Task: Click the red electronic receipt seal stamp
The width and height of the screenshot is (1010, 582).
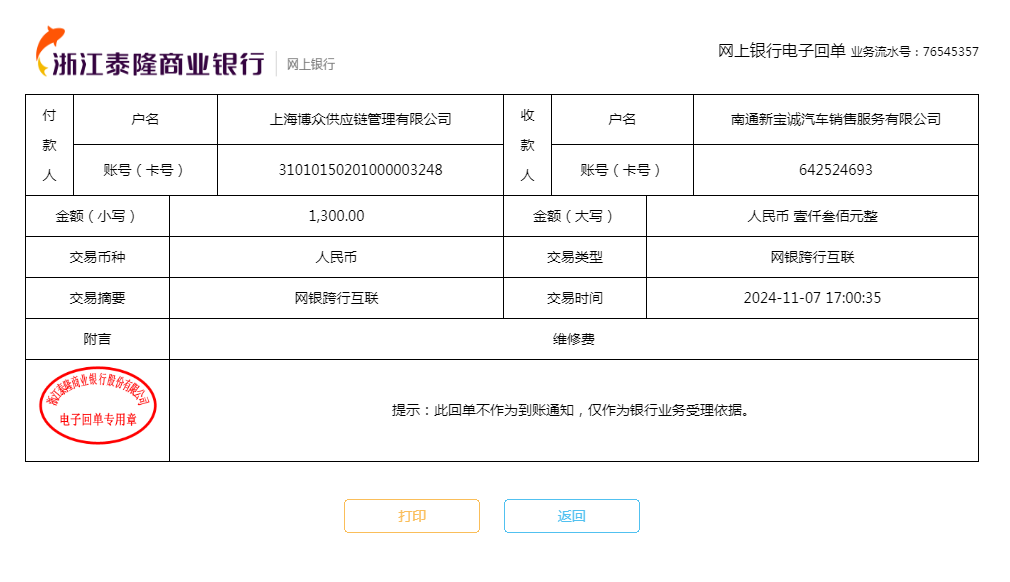Action: click(x=97, y=405)
